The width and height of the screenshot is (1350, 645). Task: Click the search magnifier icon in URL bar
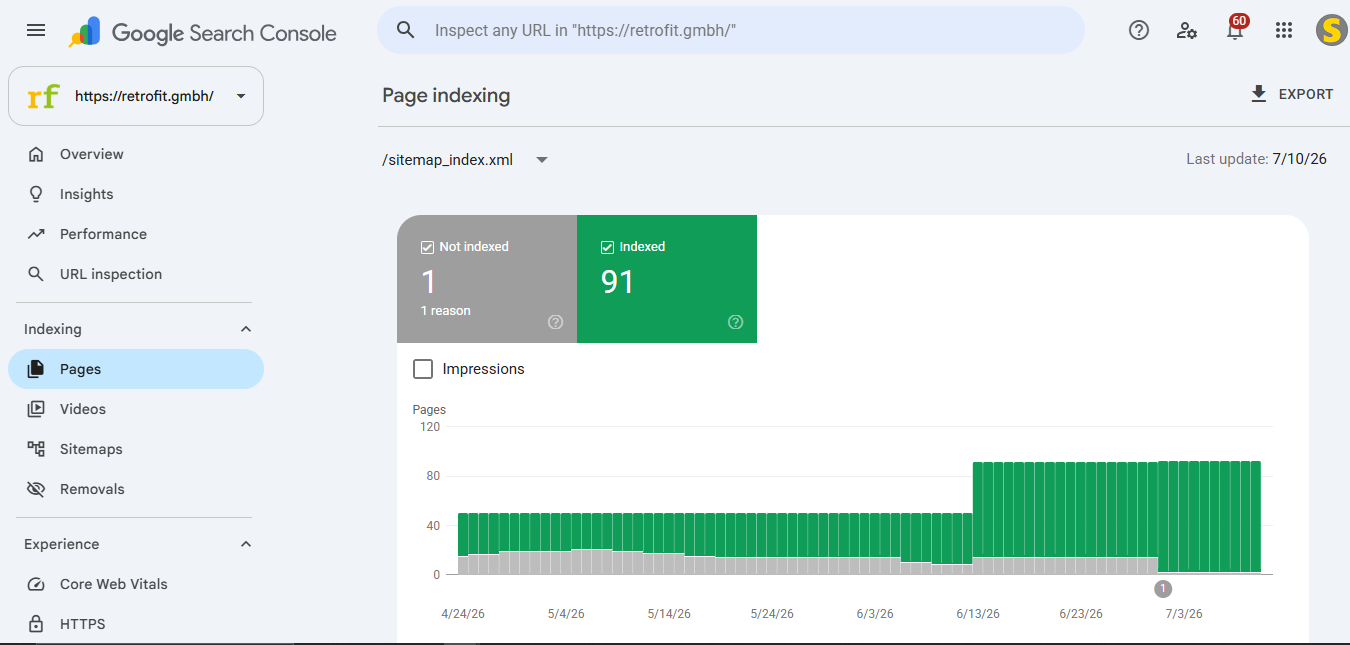[x=405, y=30]
